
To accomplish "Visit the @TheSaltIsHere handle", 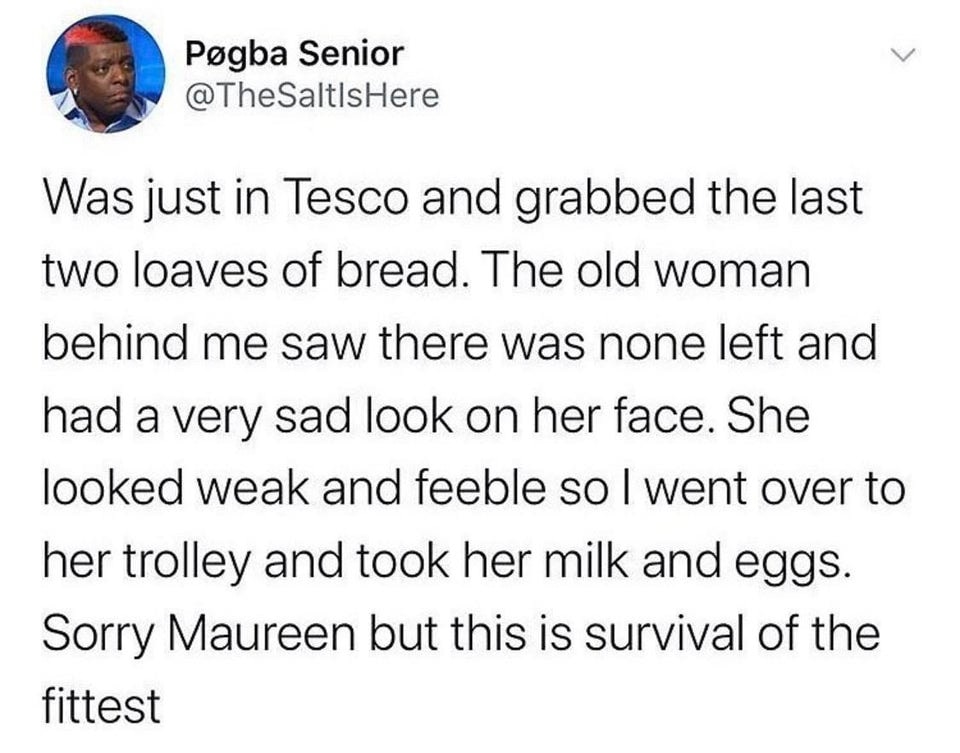I will click(312, 95).
